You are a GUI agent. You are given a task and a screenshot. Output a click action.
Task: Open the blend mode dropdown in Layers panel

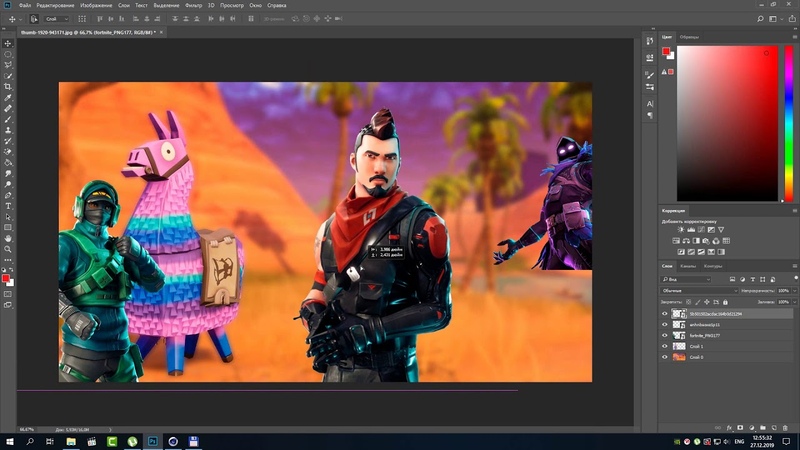point(699,290)
